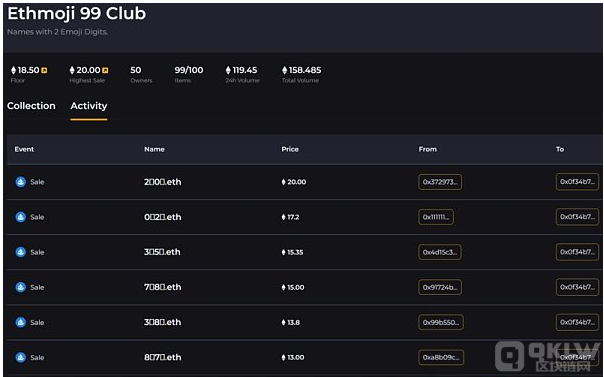
Task: Click the OpenSea icon on 17.2 sale row
Action: pyautogui.click(x=20, y=217)
